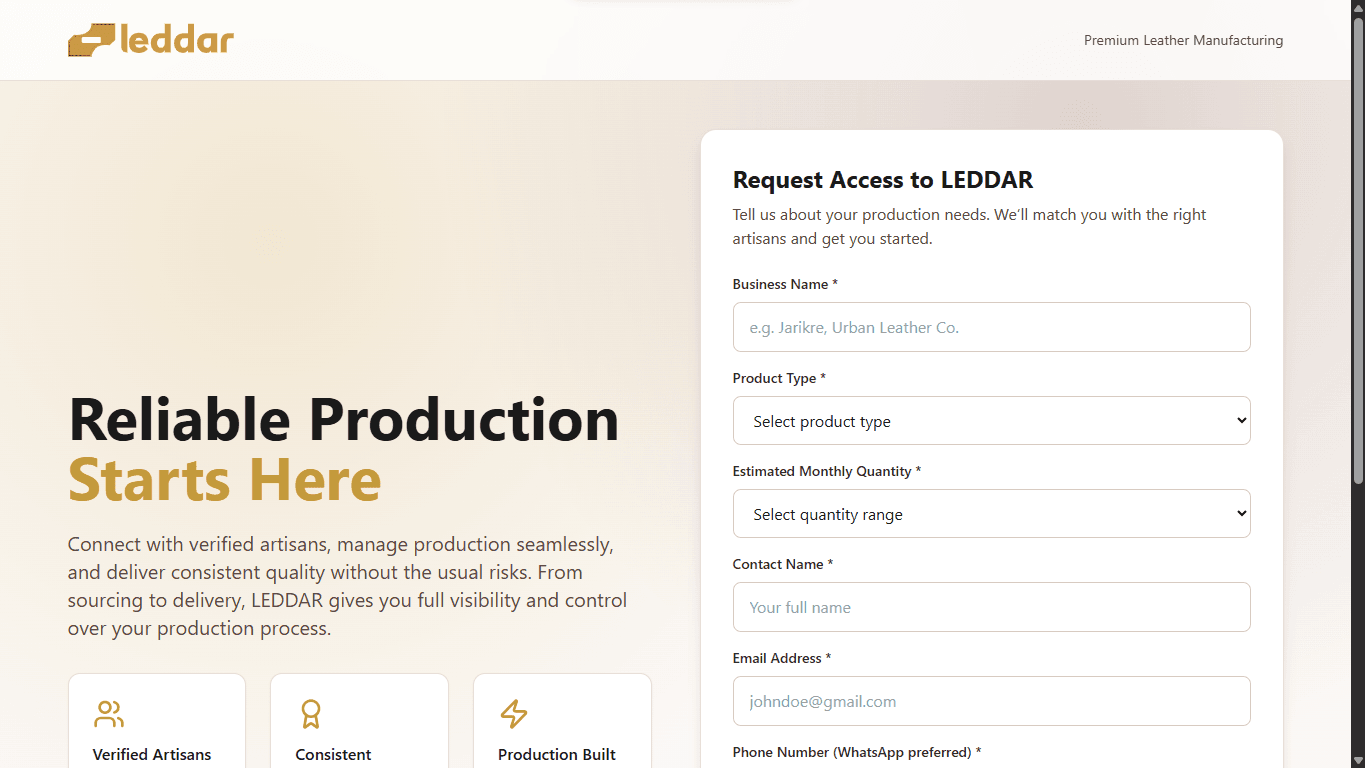The width and height of the screenshot is (1365, 768).
Task: Focus the Email Address input field
Action: (x=991, y=701)
